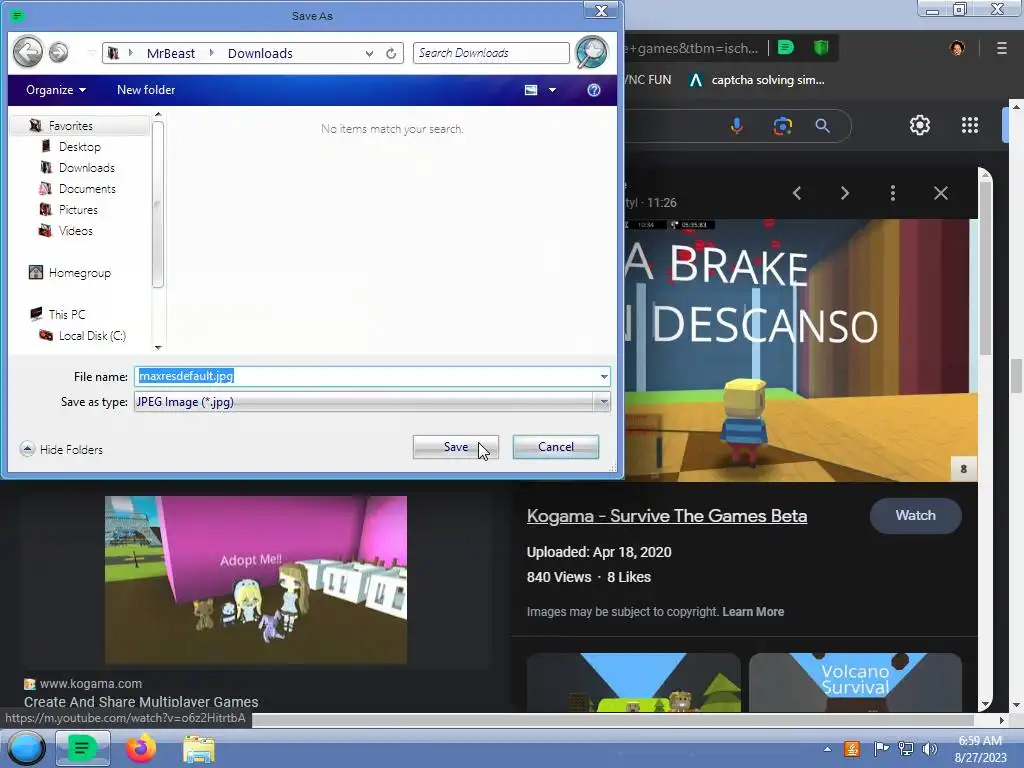Screen dimensions: 1024x768
Task: Expand the address bar path history dropdown
Action: click(370, 54)
